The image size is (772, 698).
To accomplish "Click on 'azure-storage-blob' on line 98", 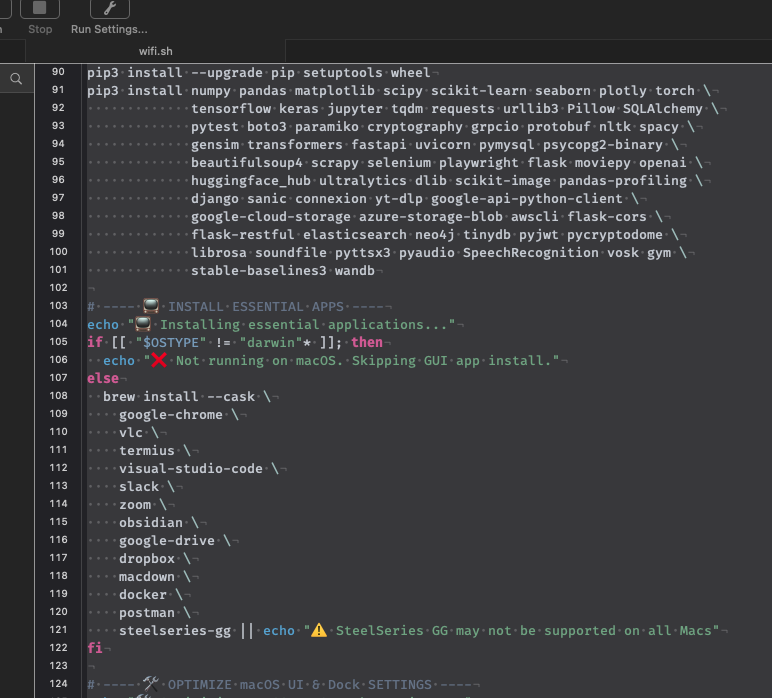I will [431, 217].
